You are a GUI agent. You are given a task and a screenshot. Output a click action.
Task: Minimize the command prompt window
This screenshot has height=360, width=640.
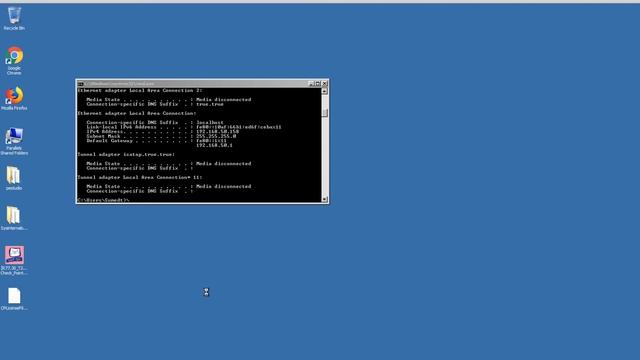click(x=311, y=84)
